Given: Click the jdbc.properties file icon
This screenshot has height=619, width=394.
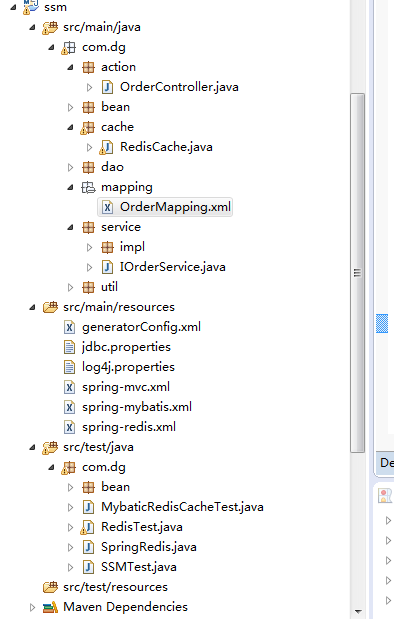Looking at the screenshot, I should 69,347.
